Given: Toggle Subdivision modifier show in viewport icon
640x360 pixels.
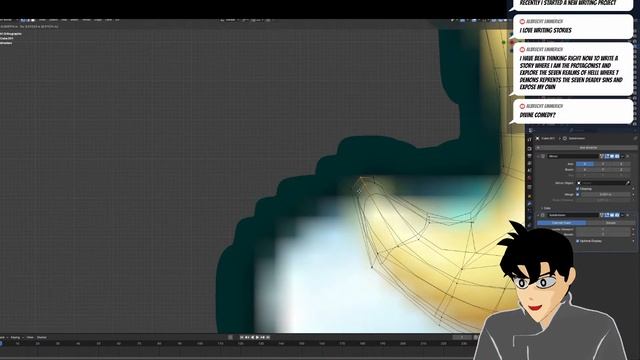Looking at the screenshot, I should (x=612, y=215).
